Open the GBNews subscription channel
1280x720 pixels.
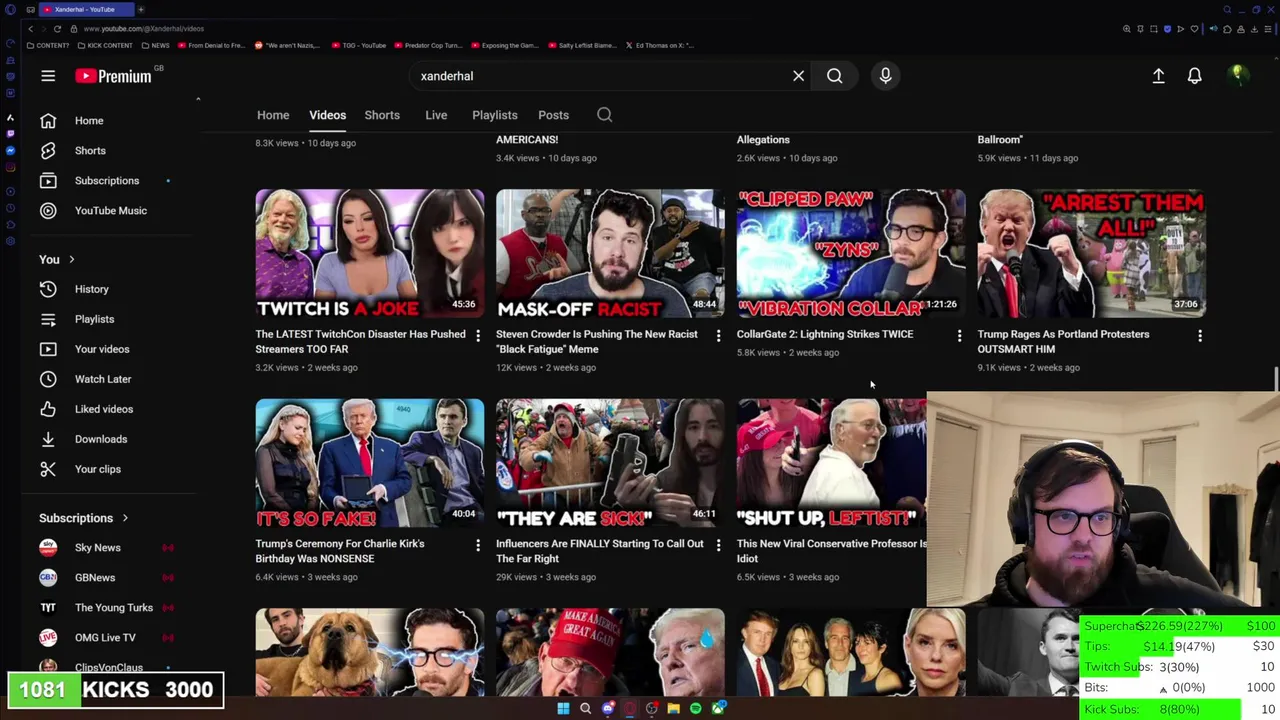(110, 577)
